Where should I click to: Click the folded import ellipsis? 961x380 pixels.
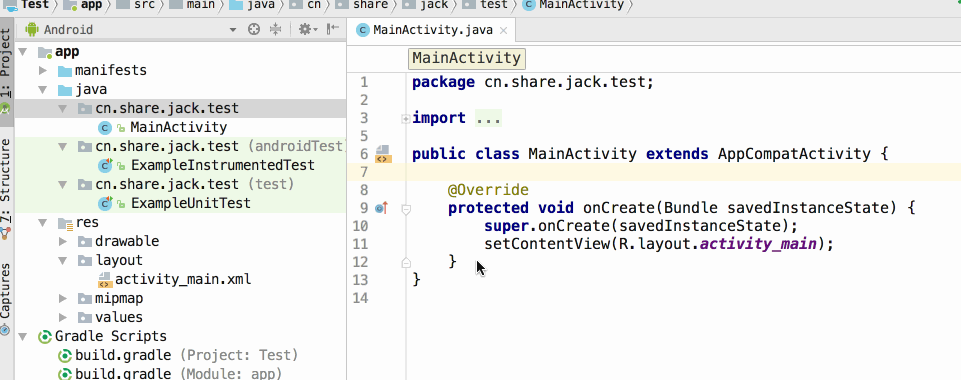(488, 118)
